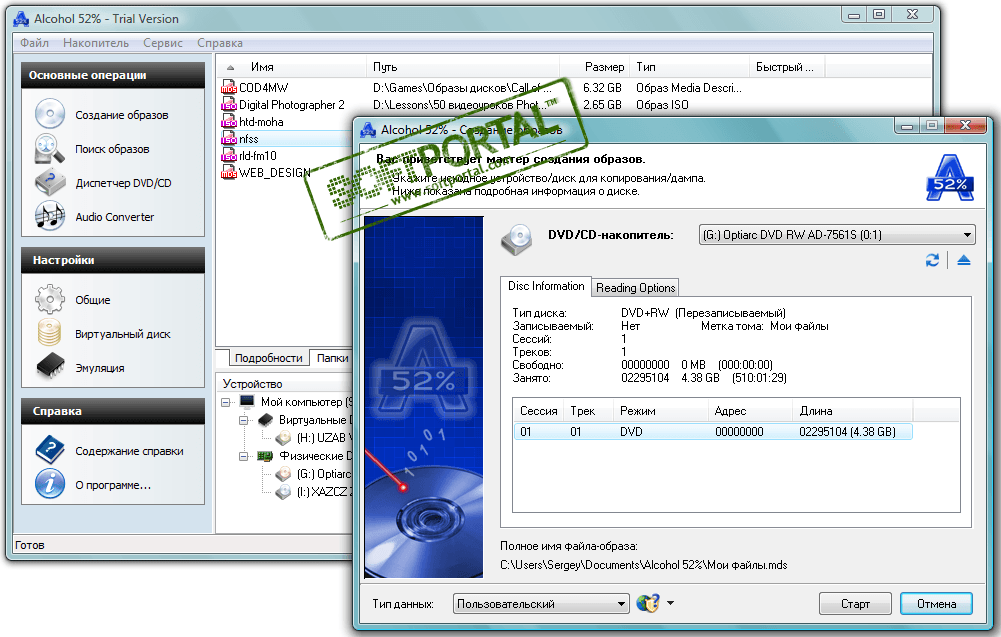Sort list by Тип column header
The height and width of the screenshot is (637, 1001).
(x=689, y=66)
